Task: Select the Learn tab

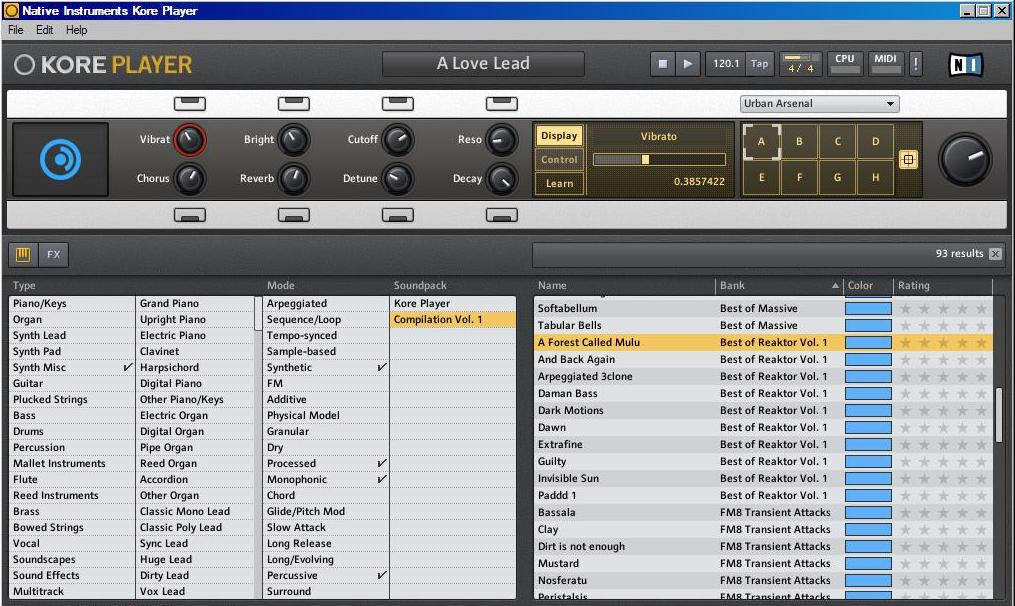Action: (559, 184)
